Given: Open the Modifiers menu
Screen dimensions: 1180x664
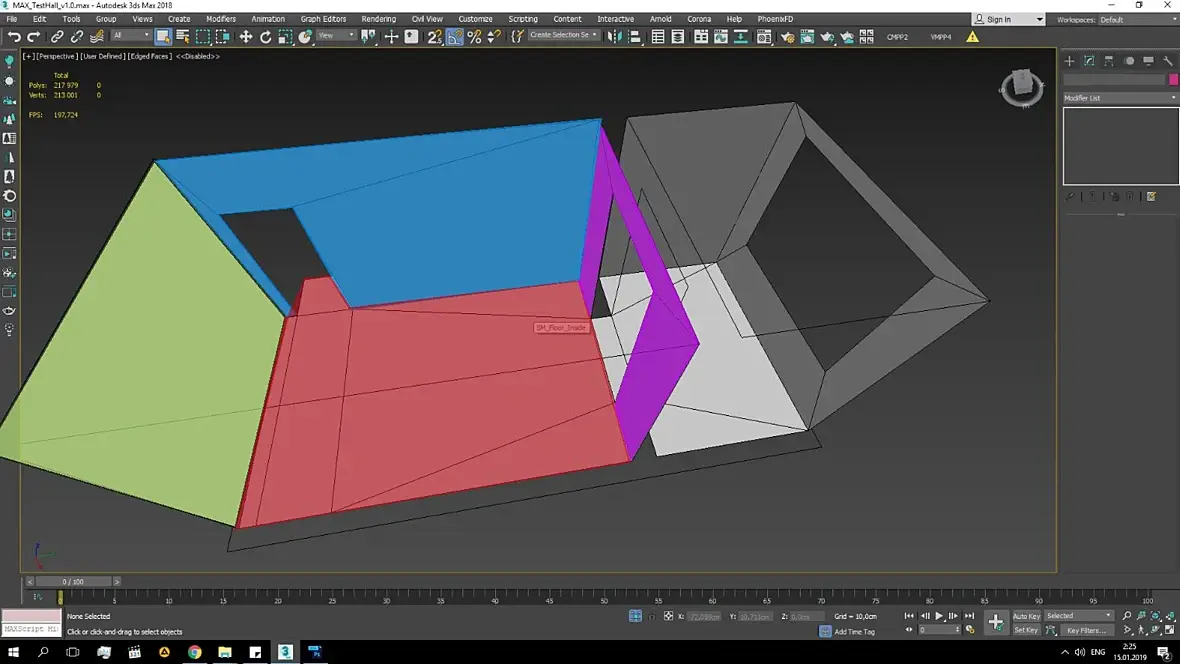Looking at the screenshot, I should [221, 19].
